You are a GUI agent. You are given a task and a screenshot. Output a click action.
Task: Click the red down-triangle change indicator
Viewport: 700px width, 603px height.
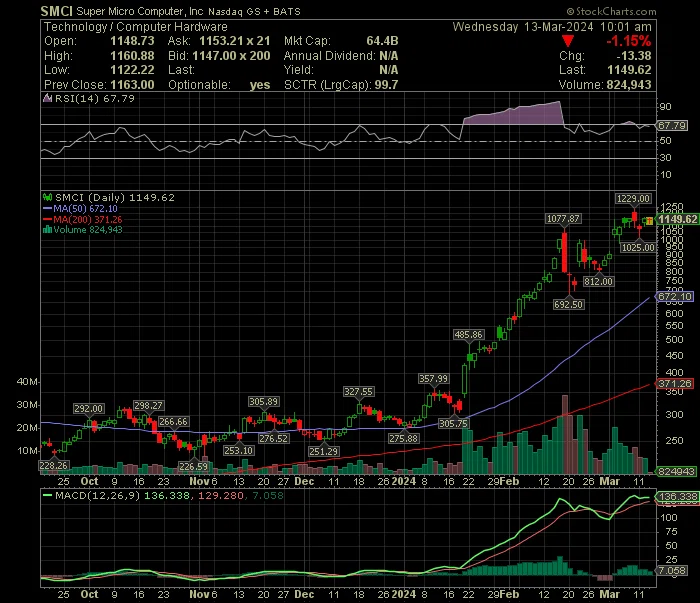[567, 42]
